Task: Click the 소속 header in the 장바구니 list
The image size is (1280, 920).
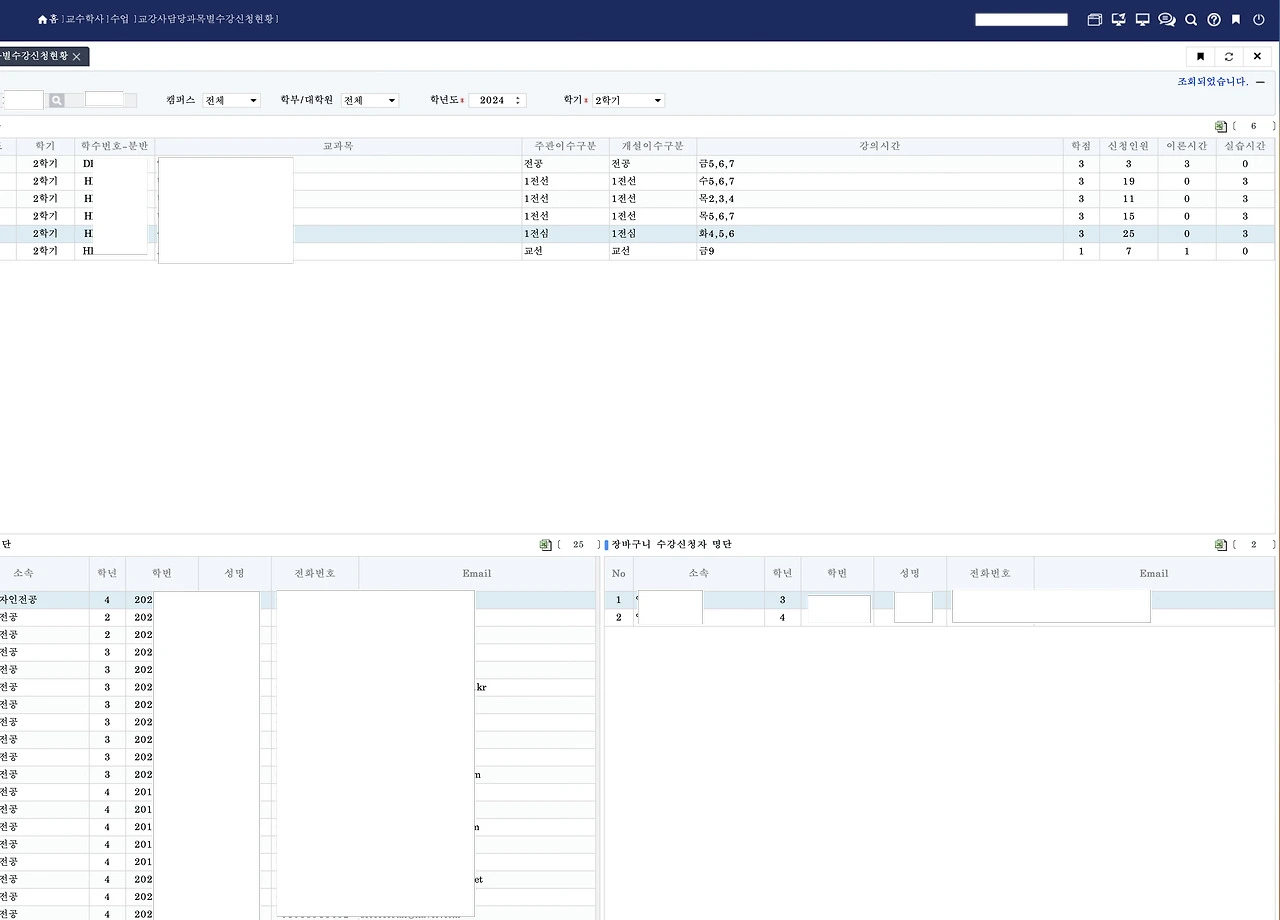Action: coord(698,574)
